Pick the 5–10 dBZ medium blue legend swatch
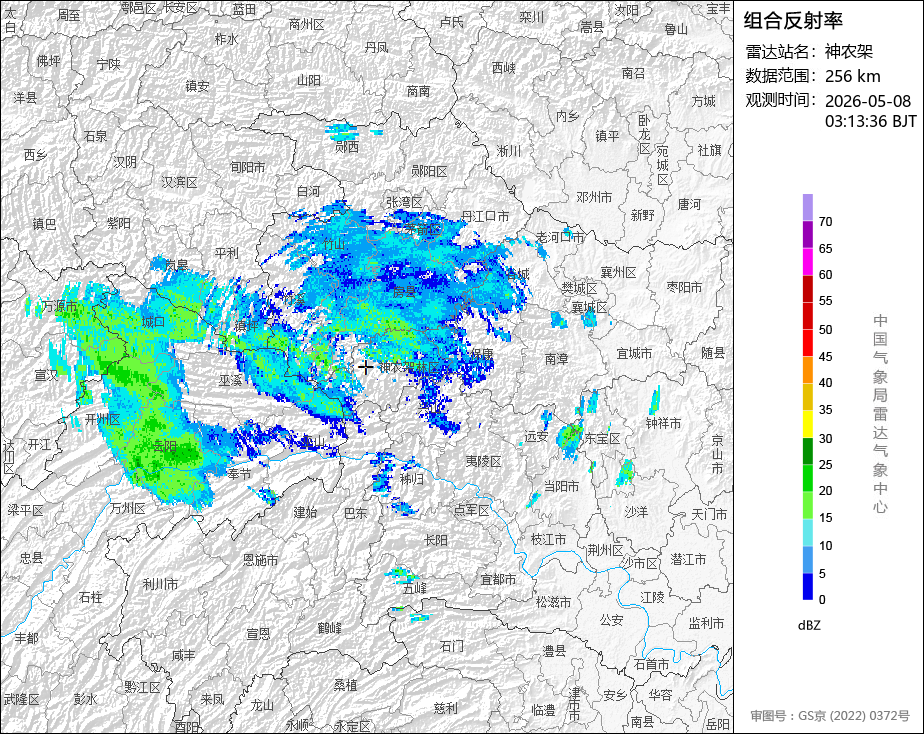924x734 pixels. click(x=807, y=560)
